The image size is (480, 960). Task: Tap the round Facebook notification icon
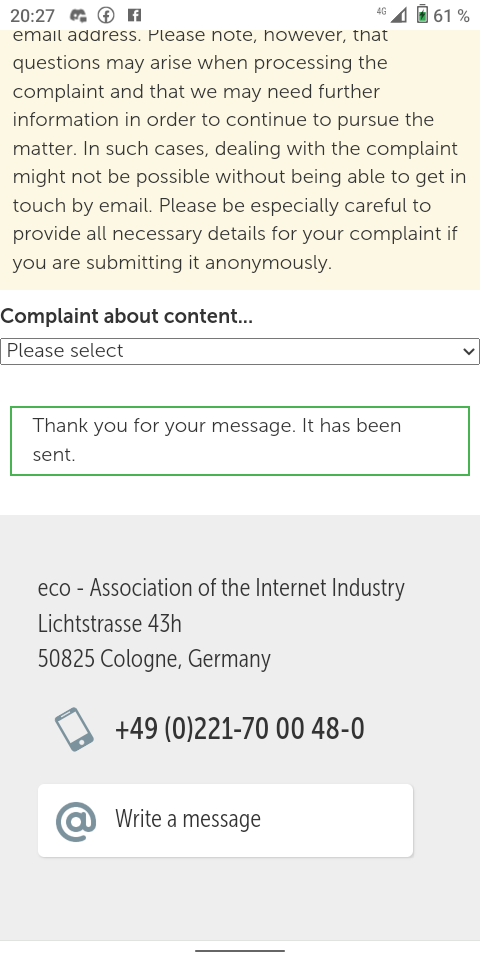click(107, 15)
